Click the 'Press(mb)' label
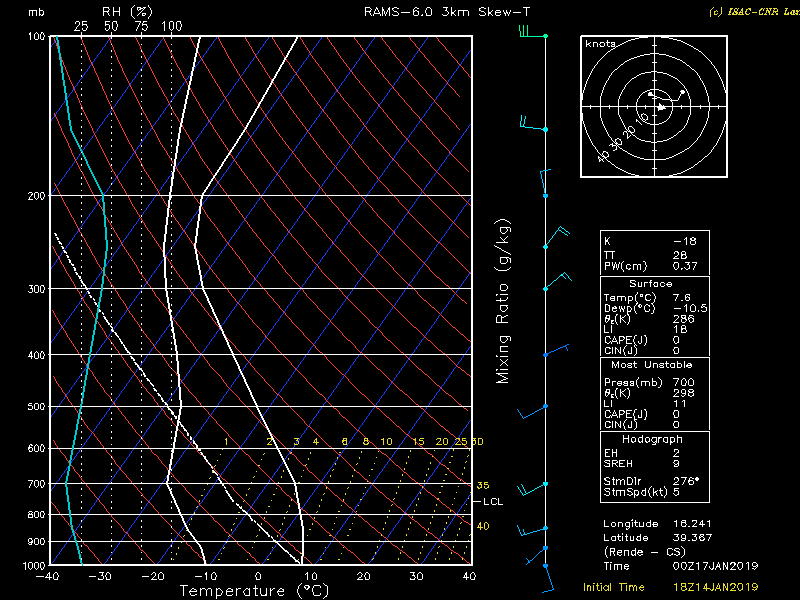800x600 pixels. 633,383
